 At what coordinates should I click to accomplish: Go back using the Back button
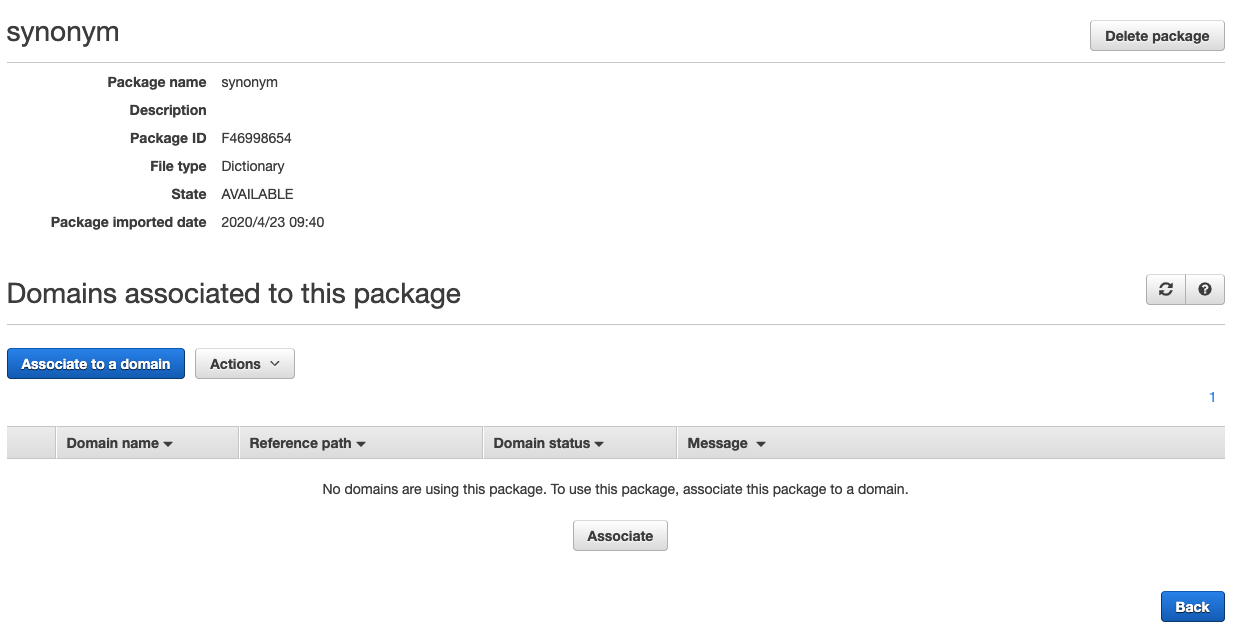tap(1192, 606)
